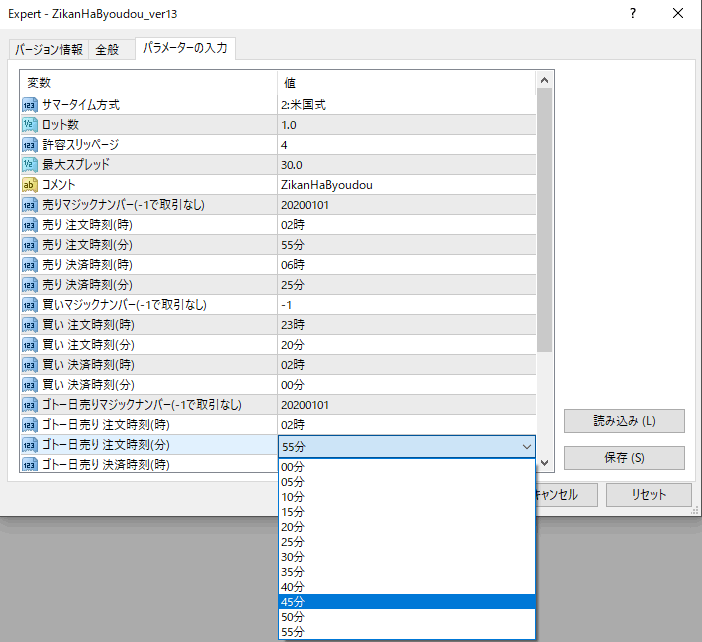The height and width of the screenshot is (642, 702).
Task: Click the icon beside 買い 注文時刻(時)
Action: click(30, 325)
